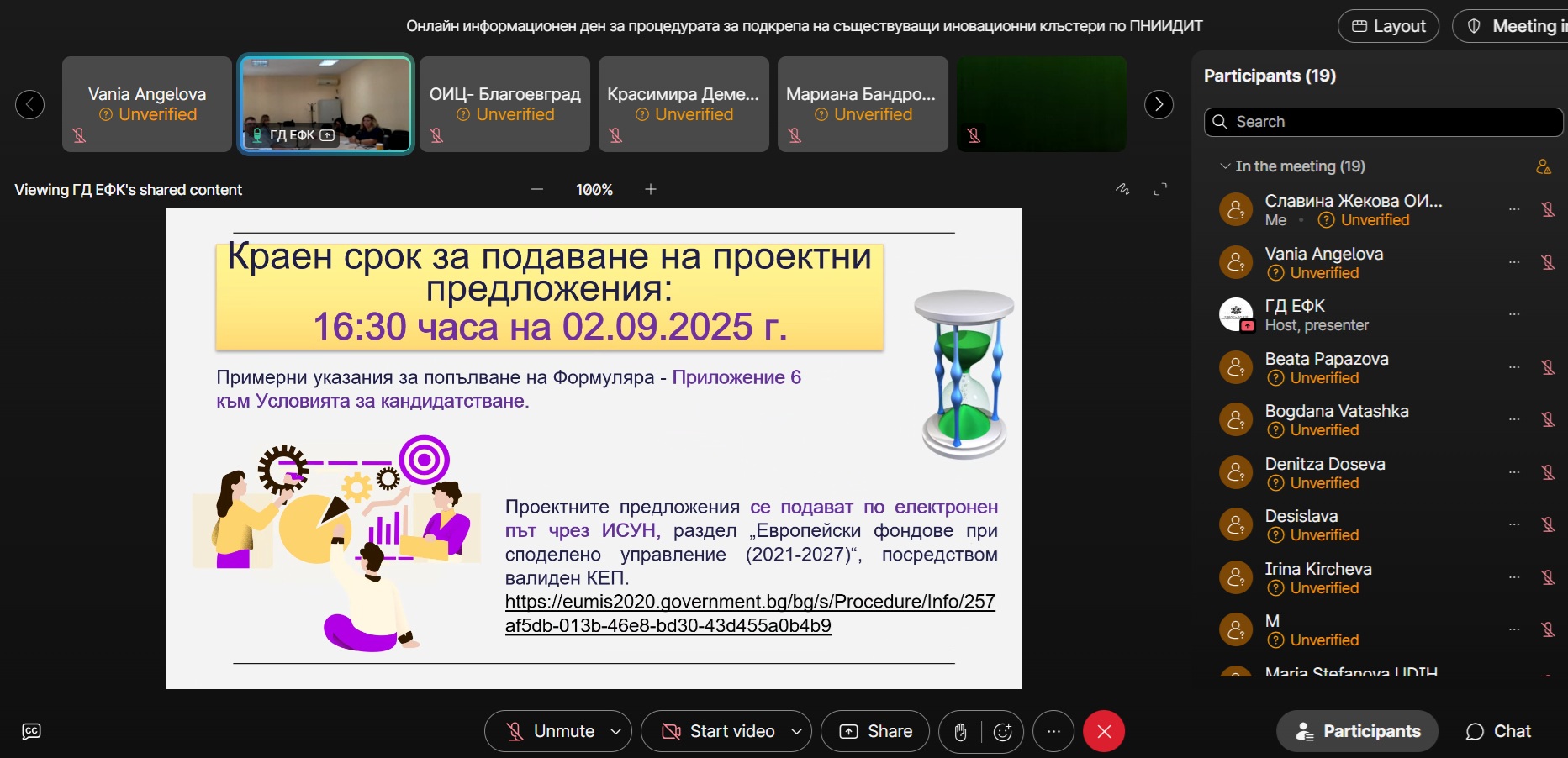Viewport: 1568px width, 758px height.
Task: Open the eumis2020 procedure link in slide
Action: pyautogui.click(x=750, y=613)
